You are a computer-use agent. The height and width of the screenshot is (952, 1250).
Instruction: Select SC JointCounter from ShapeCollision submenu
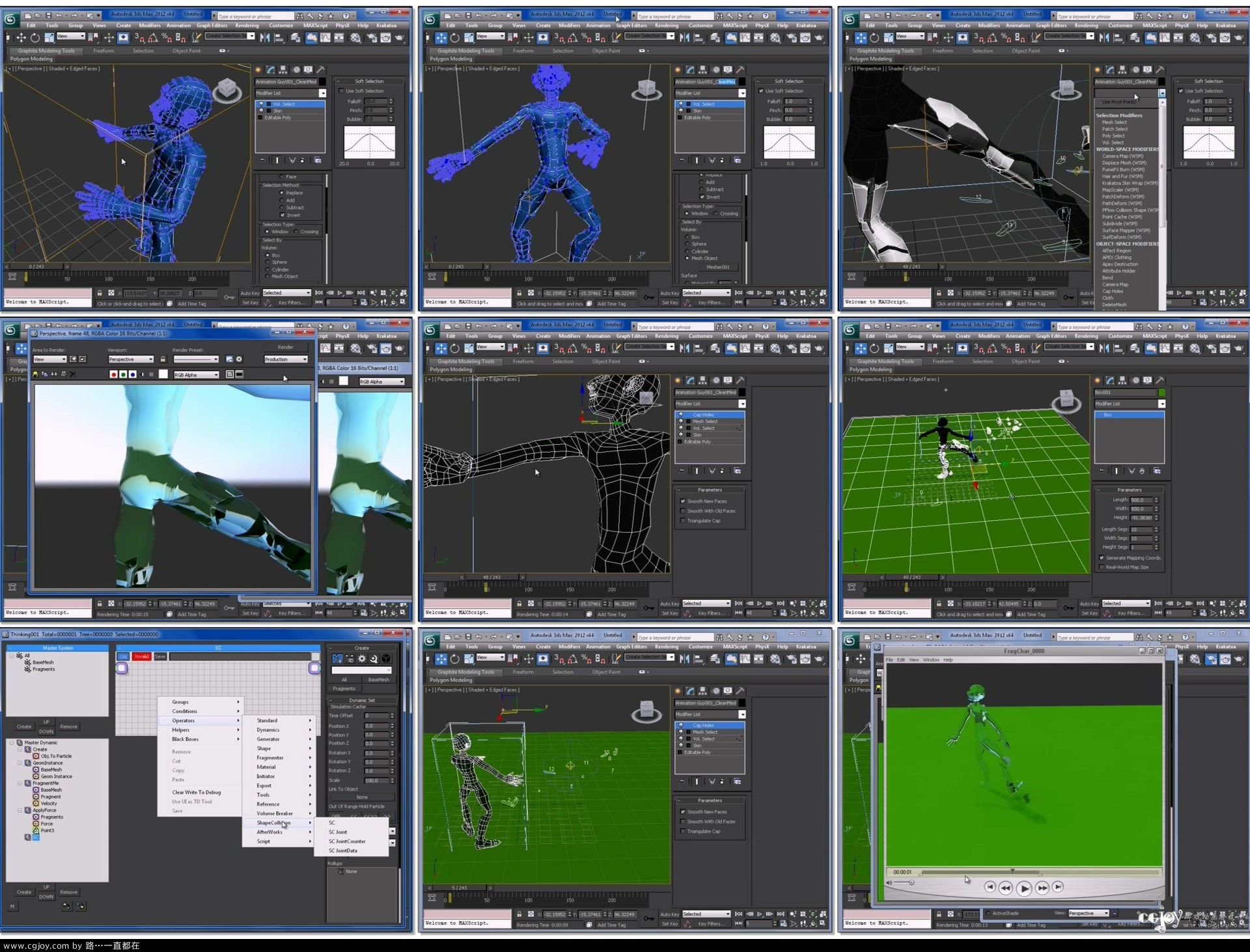pyautogui.click(x=352, y=841)
